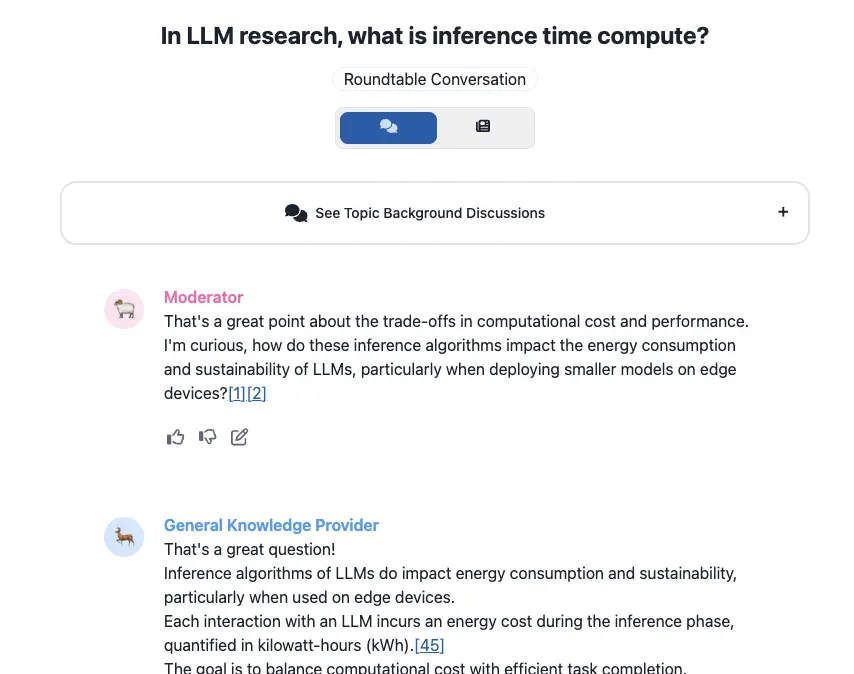
Task: Click the speech bubble icon beside background discussions
Action: click(296, 212)
